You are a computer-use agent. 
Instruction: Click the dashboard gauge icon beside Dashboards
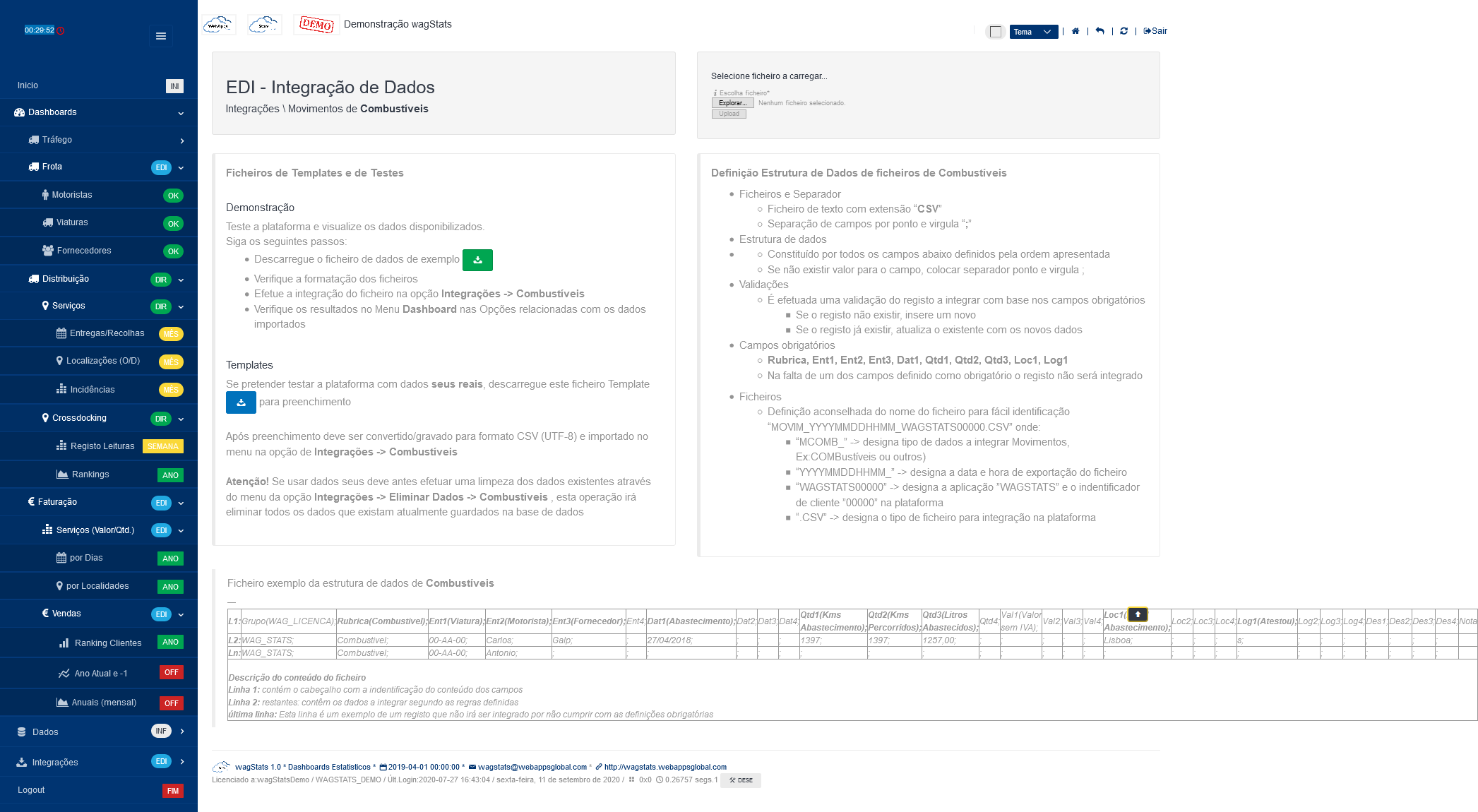pos(20,112)
